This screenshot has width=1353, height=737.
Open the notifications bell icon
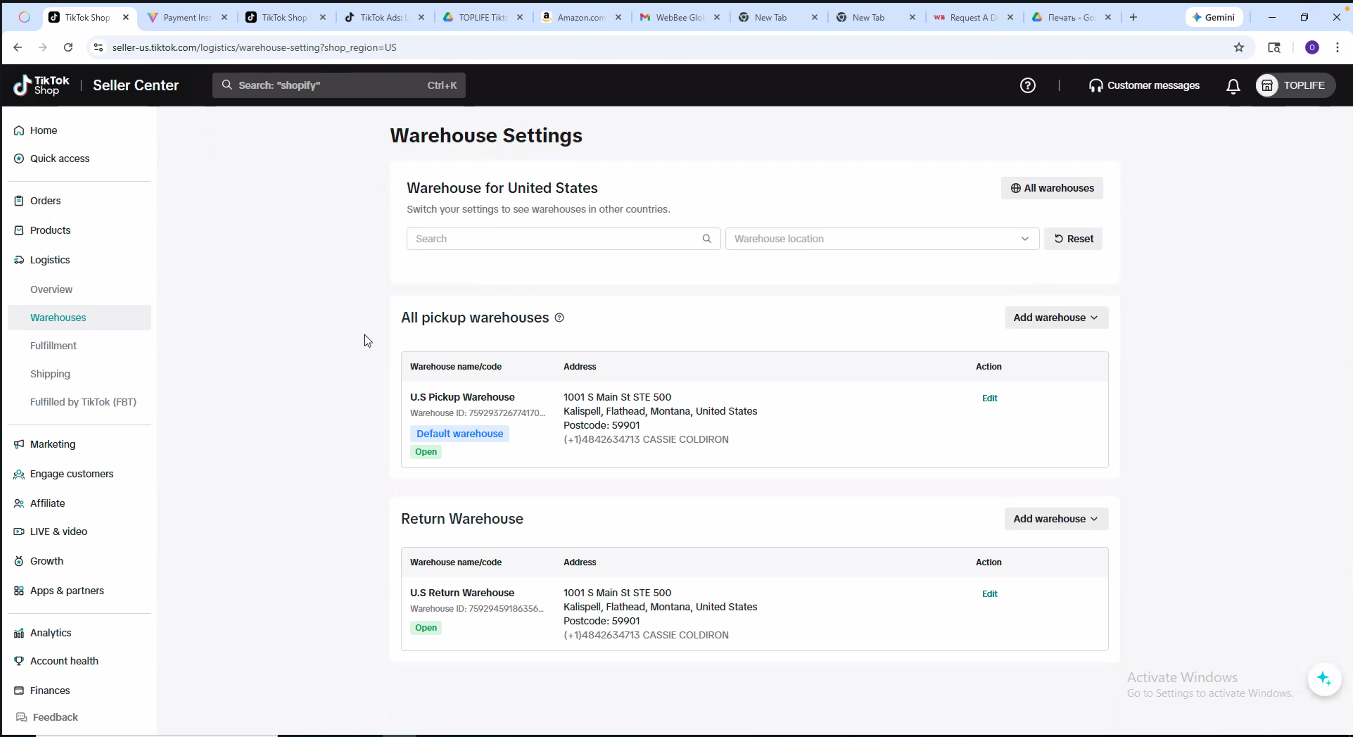pyautogui.click(x=1233, y=86)
